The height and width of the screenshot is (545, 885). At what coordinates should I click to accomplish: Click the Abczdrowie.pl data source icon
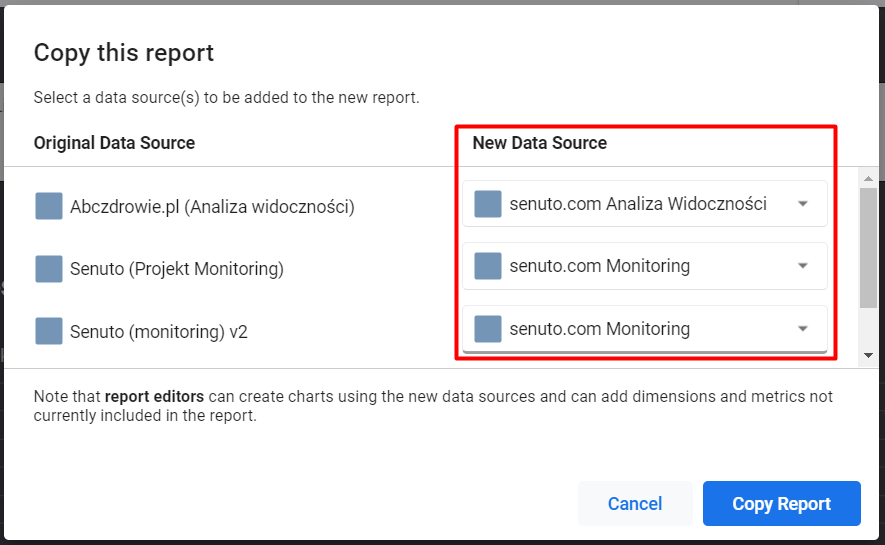(49, 206)
